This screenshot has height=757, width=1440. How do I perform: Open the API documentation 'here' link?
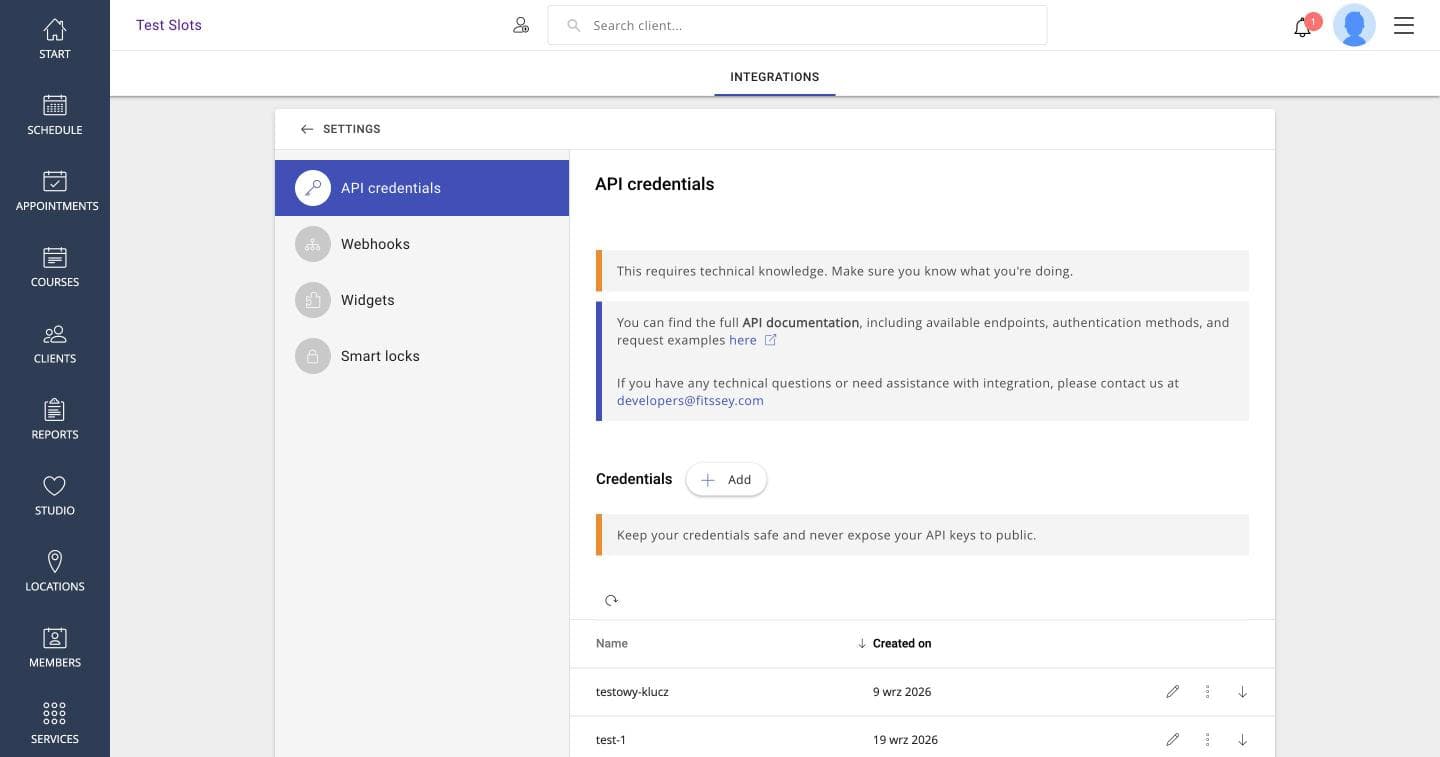pos(742,340)
